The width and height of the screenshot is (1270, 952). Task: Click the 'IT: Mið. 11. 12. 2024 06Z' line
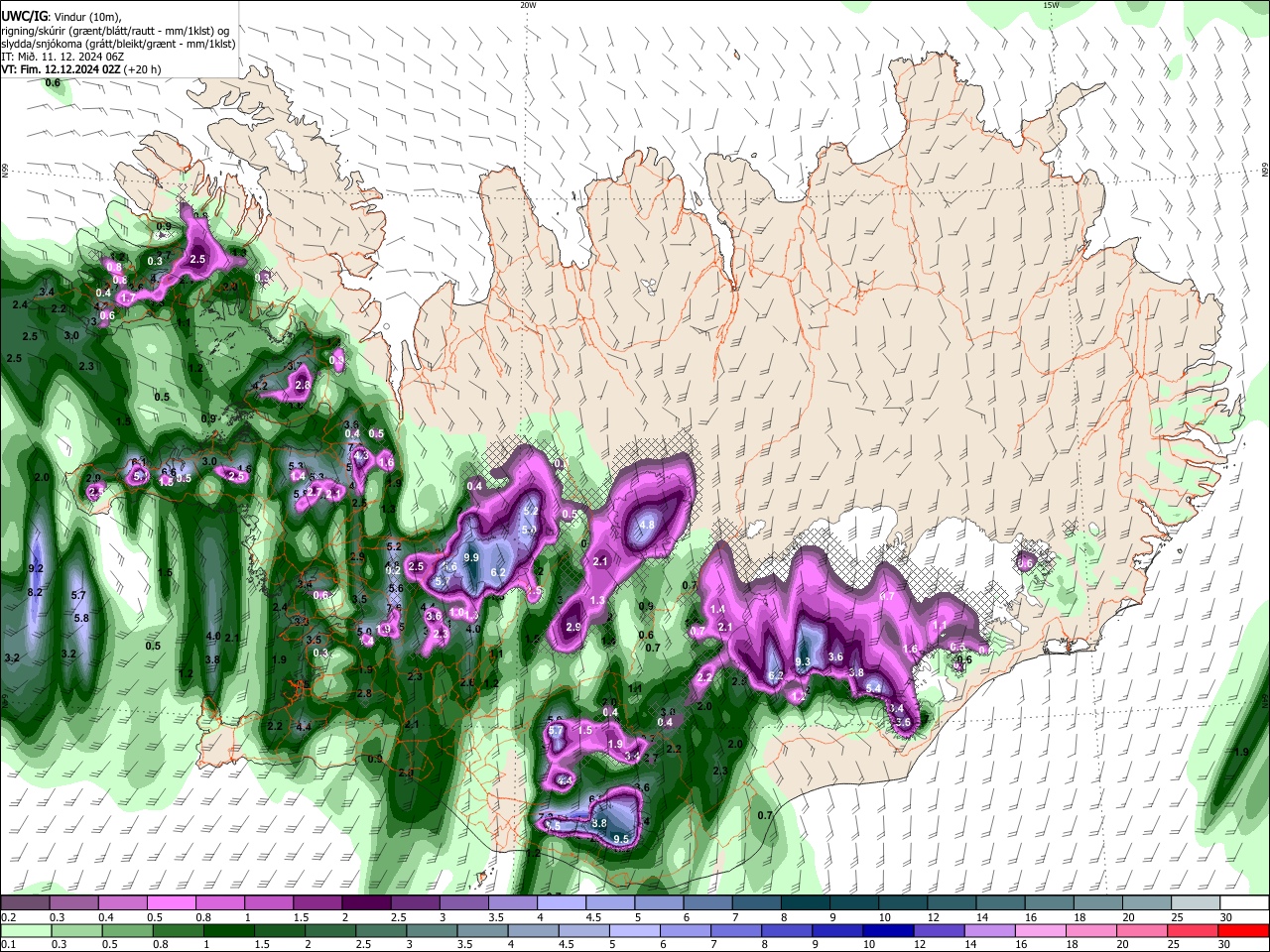click(x=63, y=57)
